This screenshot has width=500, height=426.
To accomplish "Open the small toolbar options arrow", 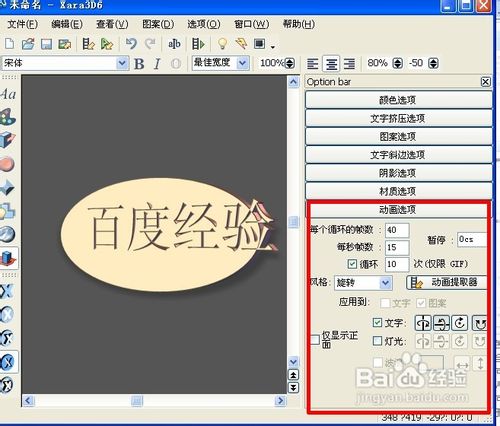I will click(x=273, y=47).
